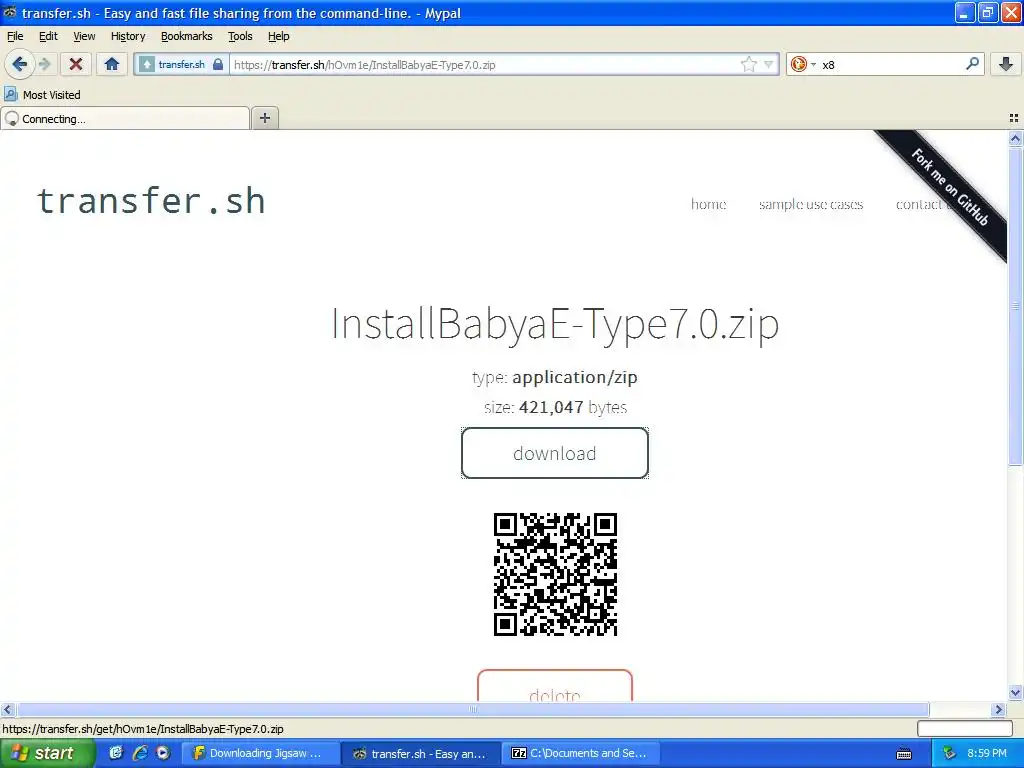Click the Most Visited bookmarks folder
Image resolution: width=1024 pixels, height=768 pixels.
tap(42, 95)
